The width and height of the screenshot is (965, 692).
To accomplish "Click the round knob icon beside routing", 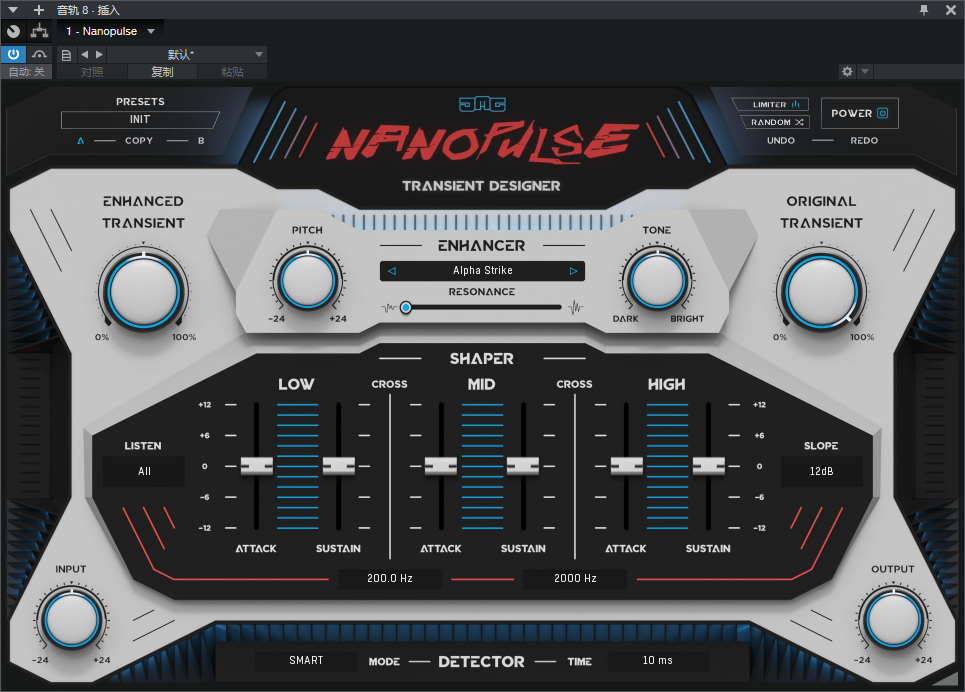I will (14, 31).
